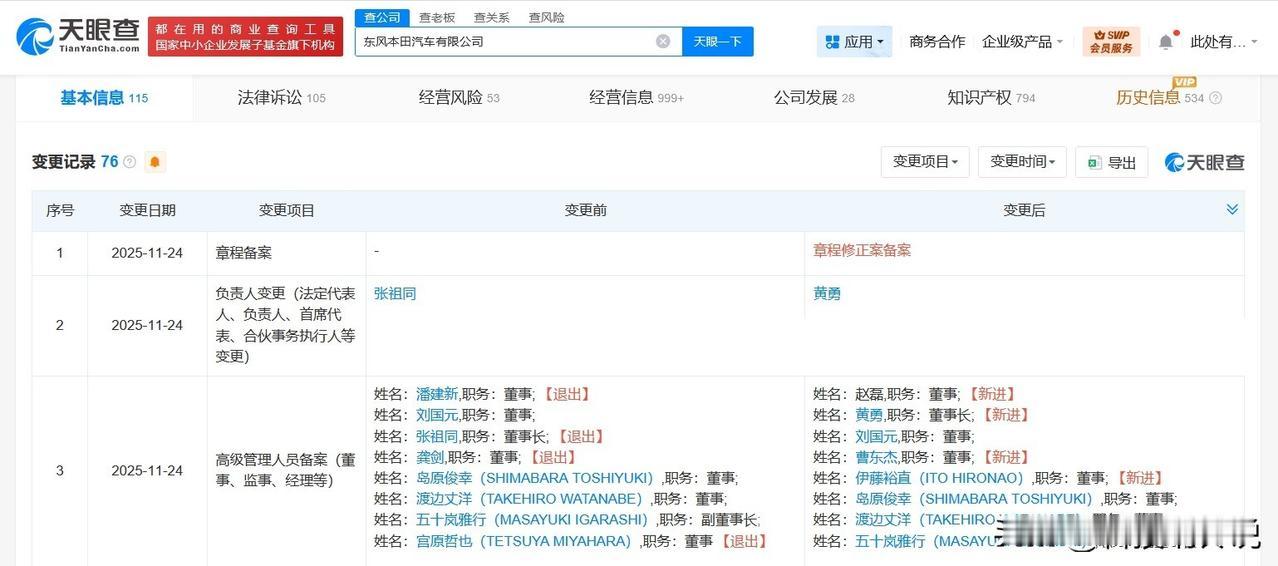Clear the search field with the X icon

click(663, 41)
